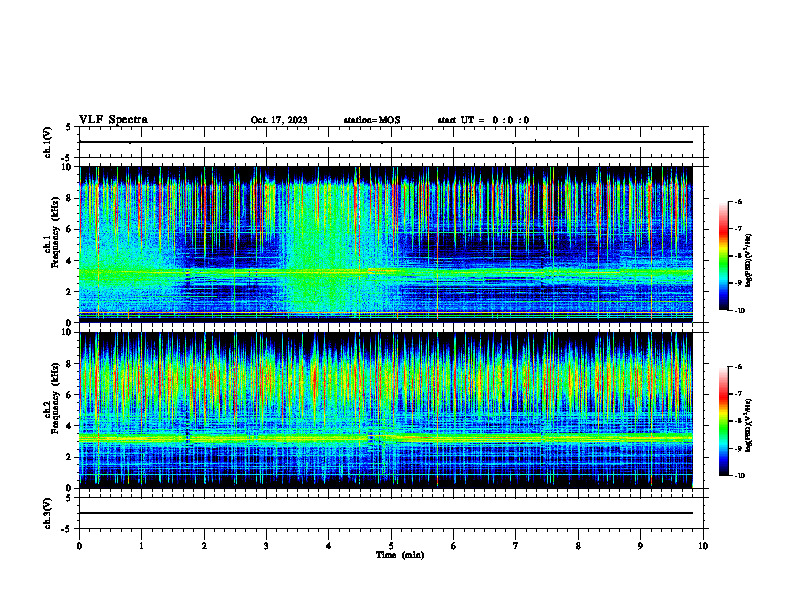
Task: Click the ch.1 spectrogram color scale bar
Action: pyautogui.click(x=723, y=256)
